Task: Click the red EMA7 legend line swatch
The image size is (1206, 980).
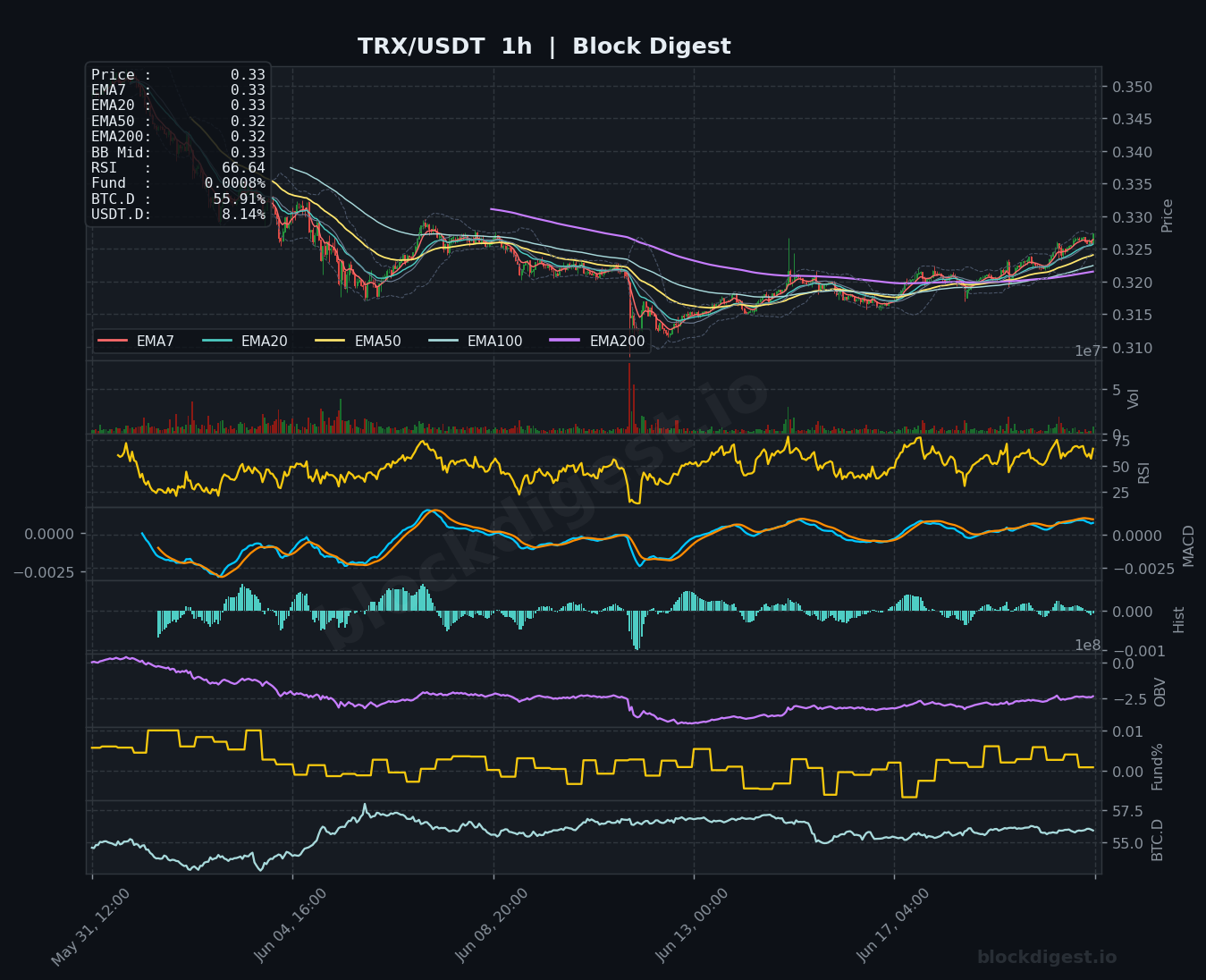Action: [112, 341]
